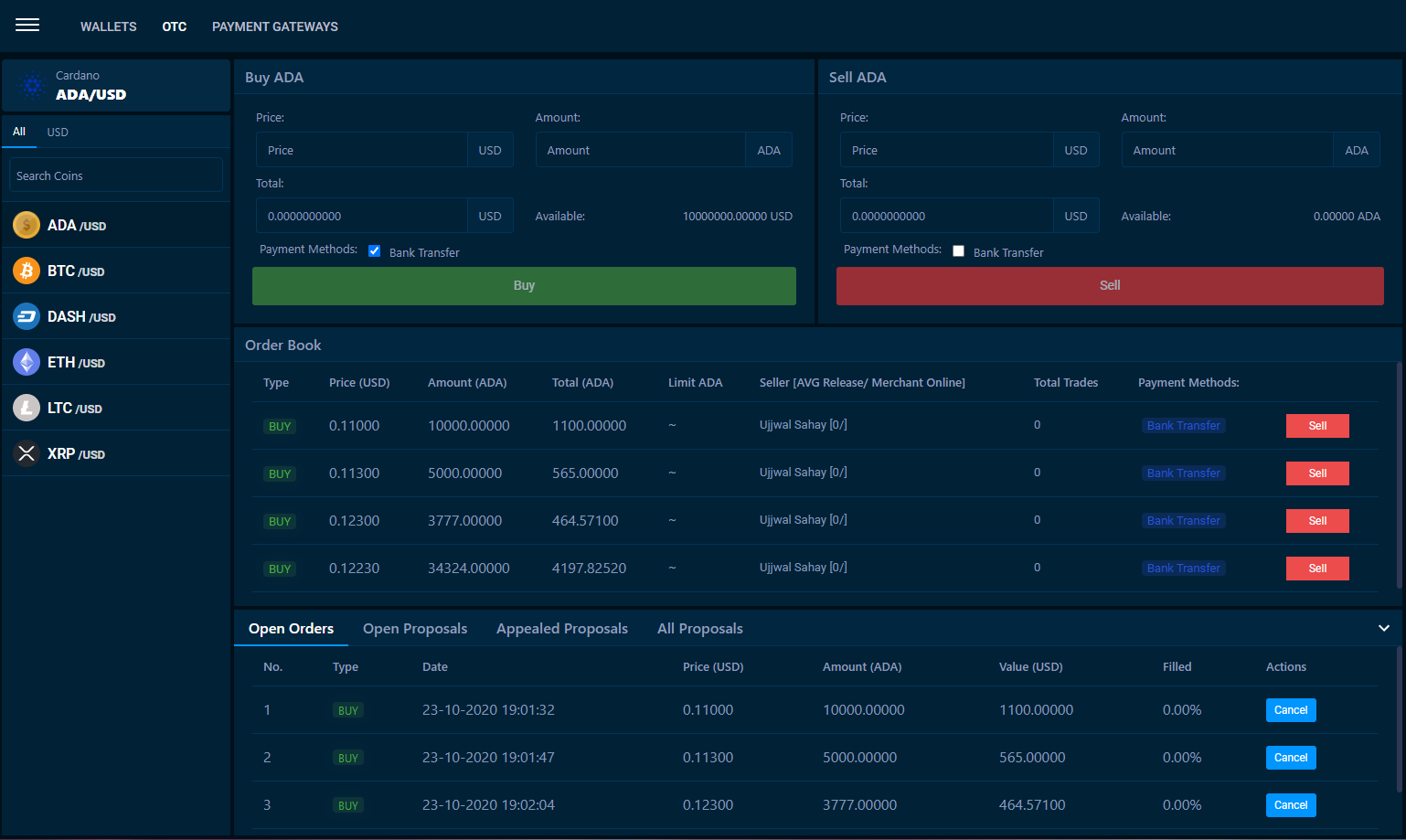Show the Appealed Proposals tab
The image size is (1406, 840).
561,629
